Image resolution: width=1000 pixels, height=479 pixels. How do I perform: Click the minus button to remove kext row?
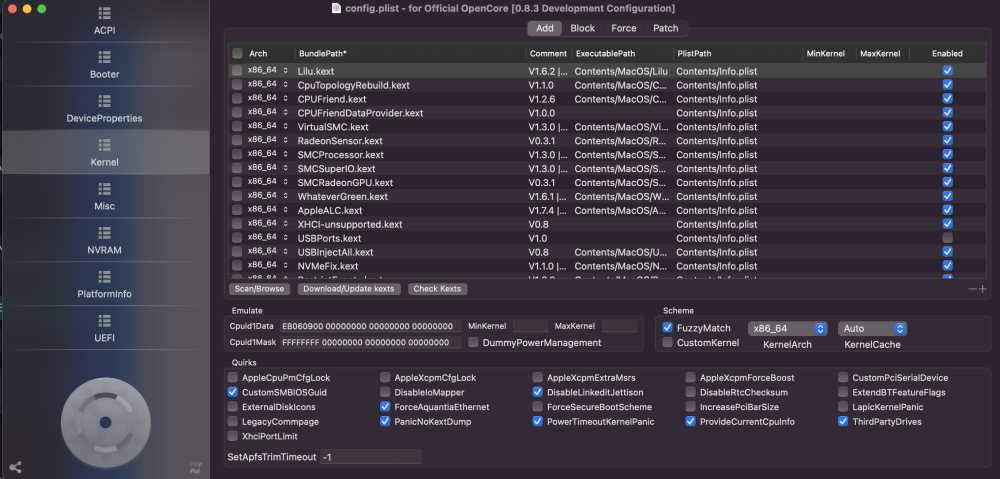pos(973,290)
